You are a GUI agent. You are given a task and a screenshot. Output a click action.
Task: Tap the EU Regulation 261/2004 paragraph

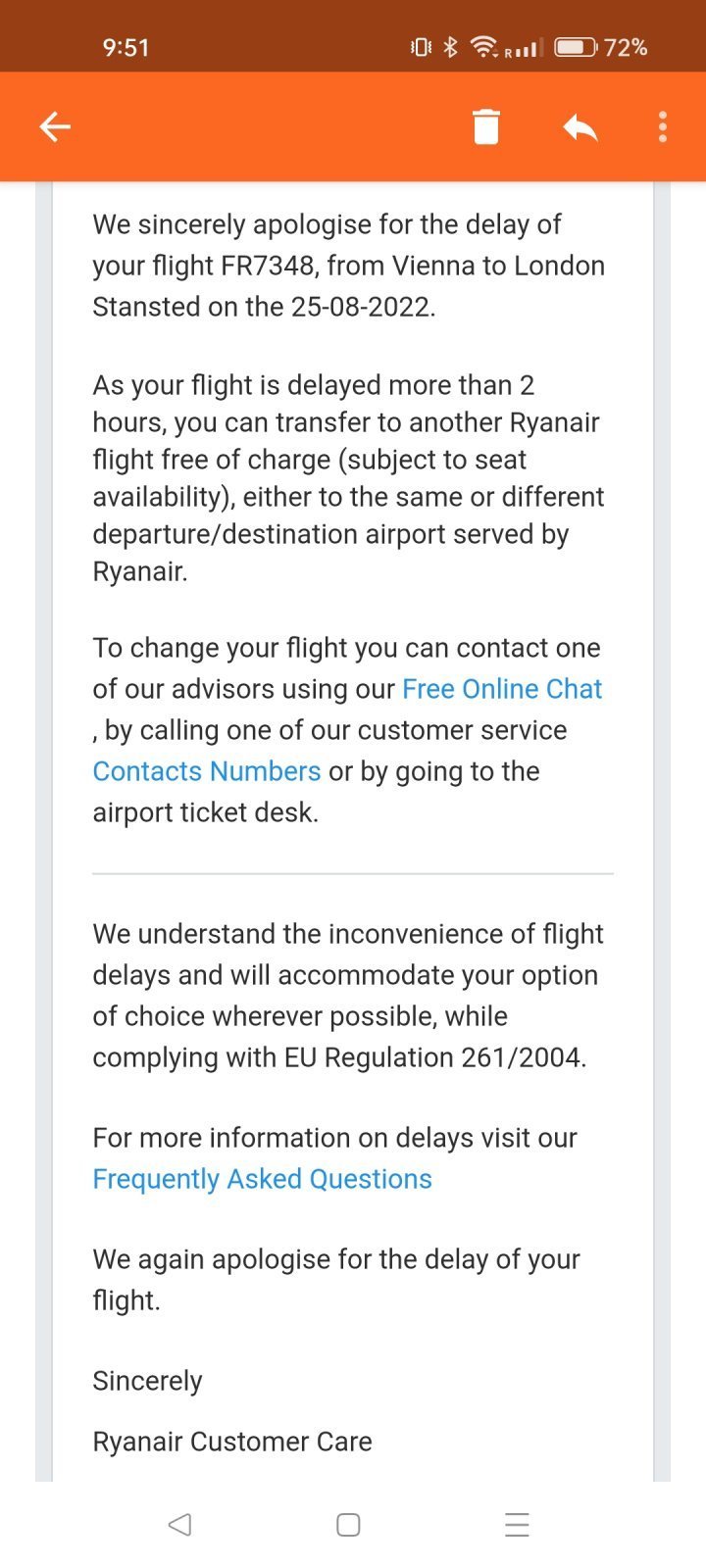(x=348, y=996)
